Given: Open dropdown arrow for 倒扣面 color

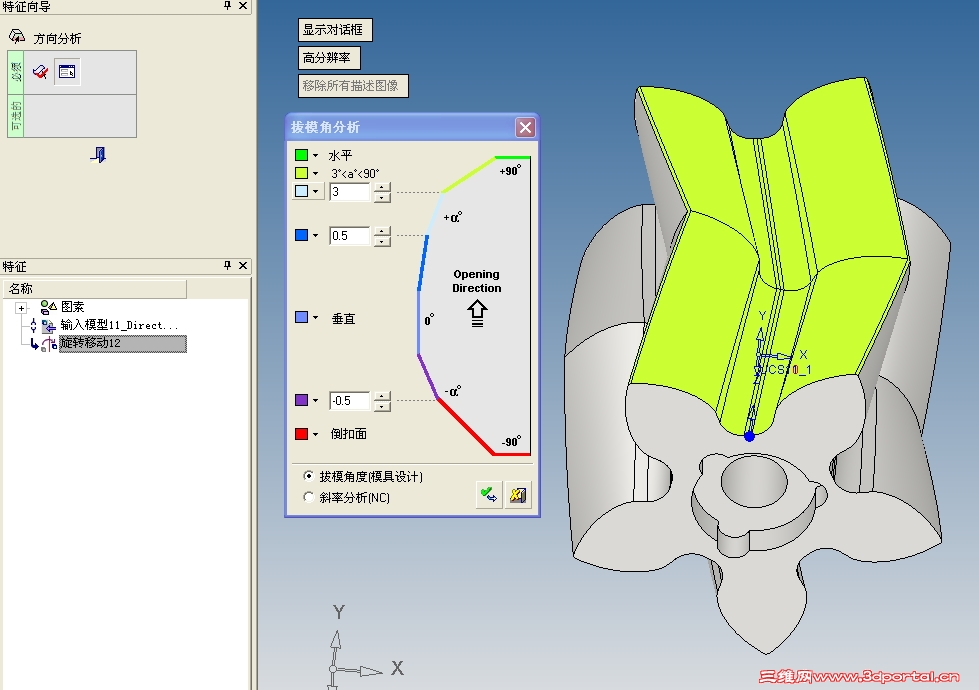Looking at the screenshot, I should (x=316, y=433).
